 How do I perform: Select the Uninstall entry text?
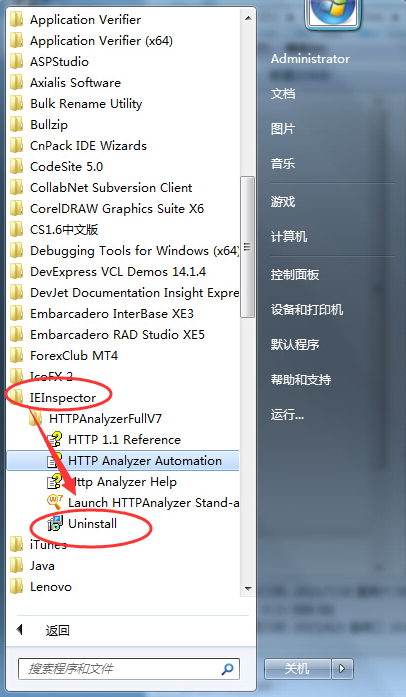(92, 524)
